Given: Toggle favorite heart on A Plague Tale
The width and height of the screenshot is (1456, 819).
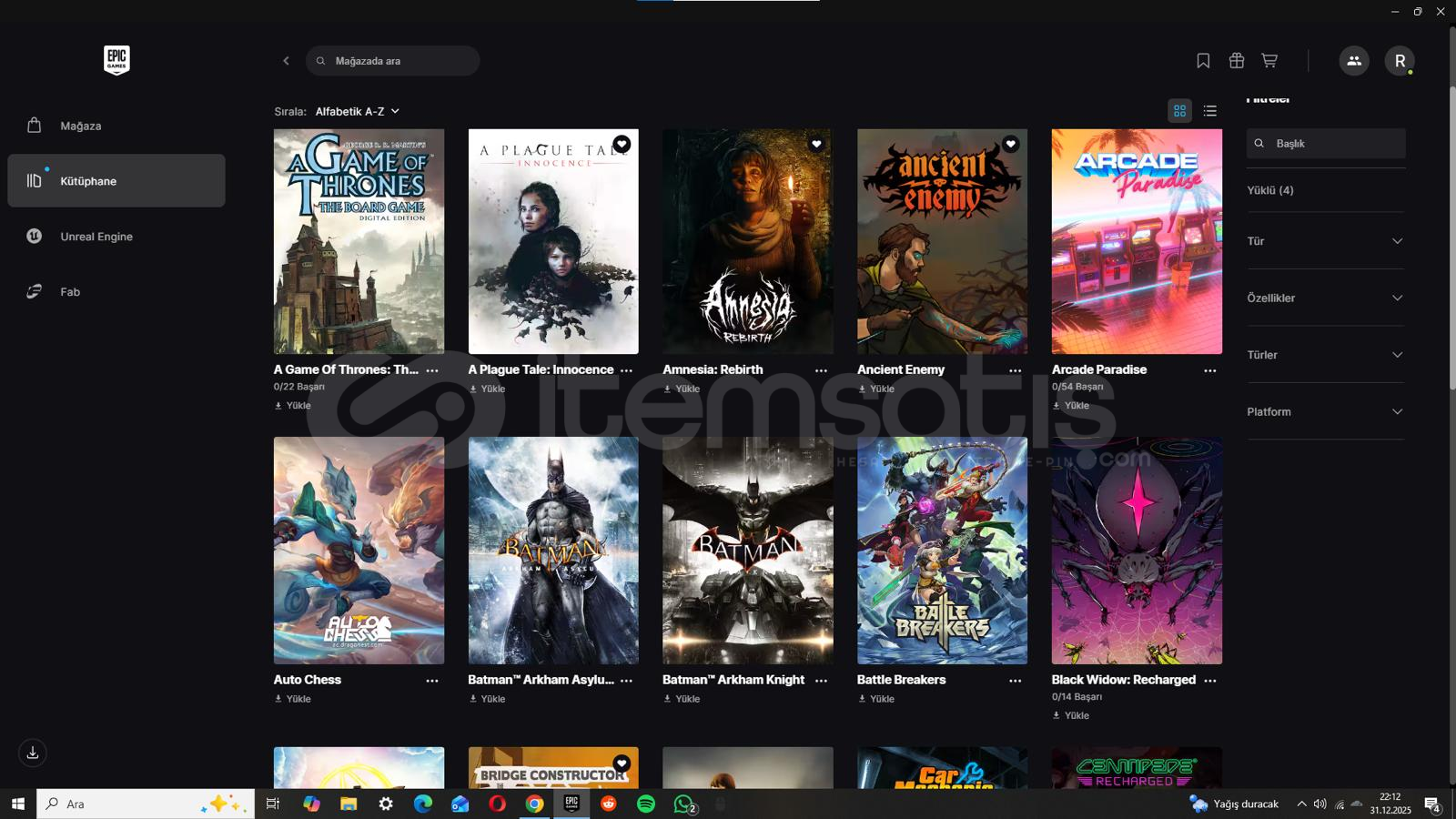Looking at the screenshot, I should point(622,144).
